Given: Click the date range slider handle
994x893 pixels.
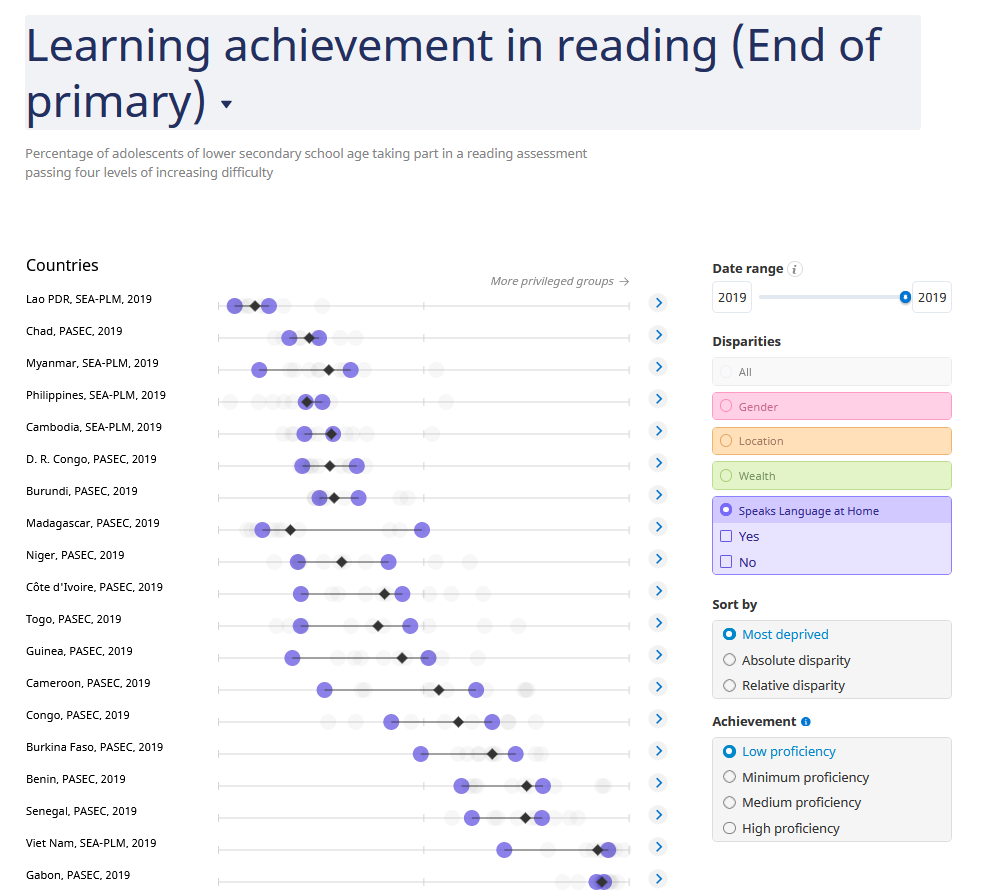Looking at the screenshot, I should coord(905,297).
